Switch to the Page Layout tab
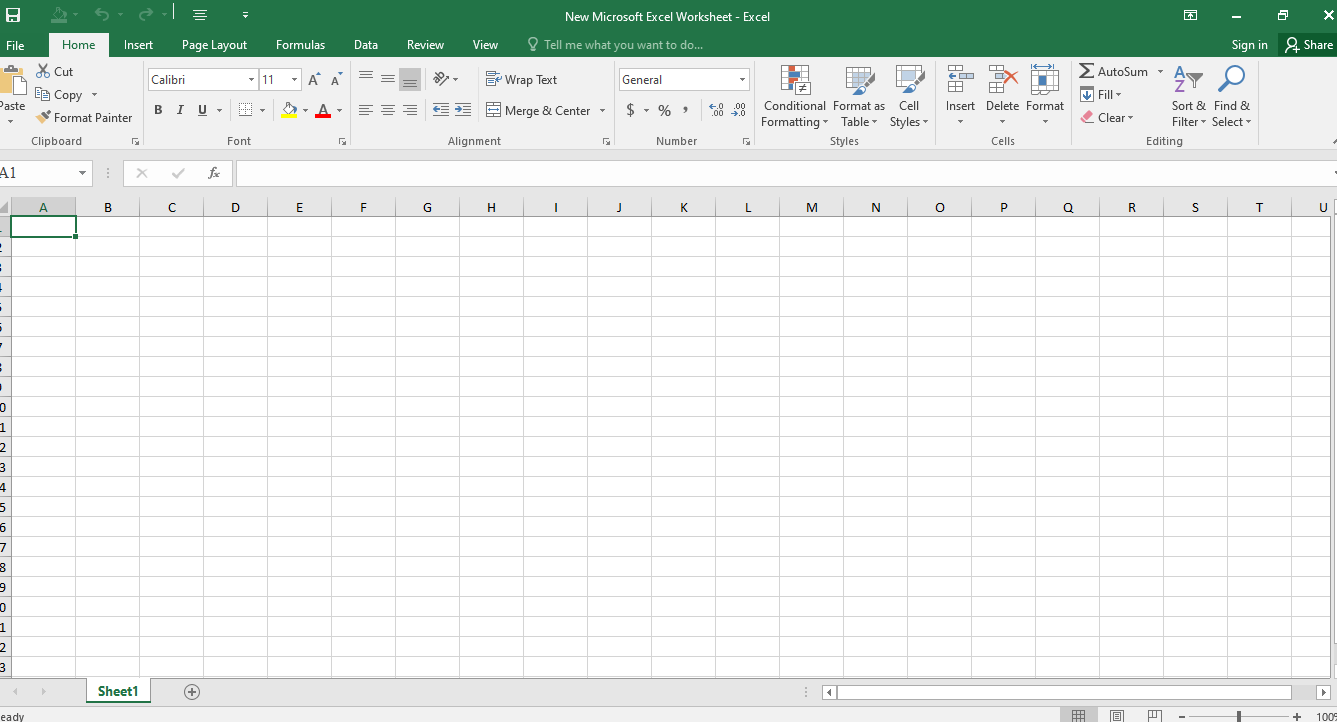This screenshot has height=722, width=1337. [214, 45]
